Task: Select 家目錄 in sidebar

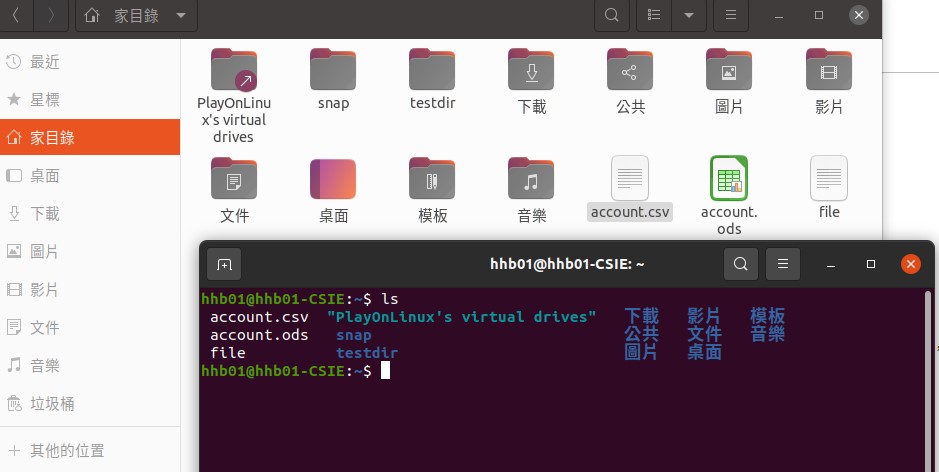Action: coord(90,137)
